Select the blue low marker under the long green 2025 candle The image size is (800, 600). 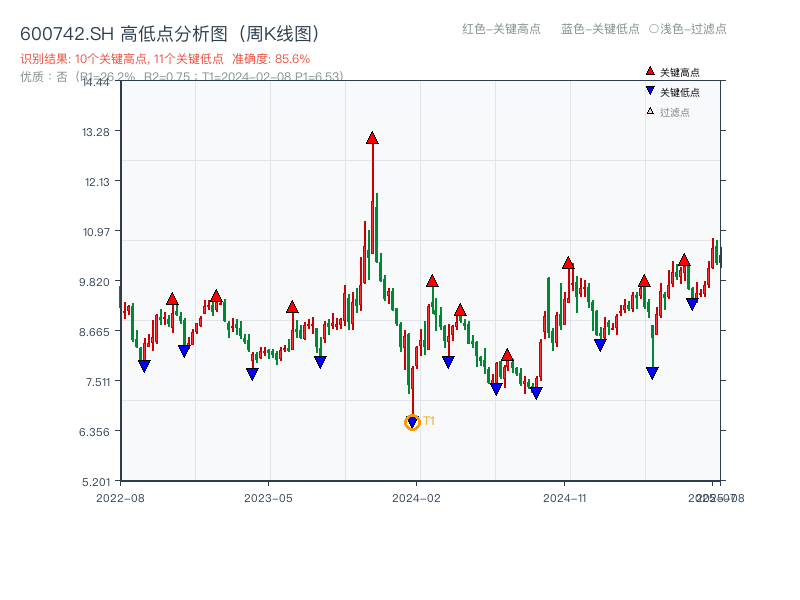(x=653, y=373)
